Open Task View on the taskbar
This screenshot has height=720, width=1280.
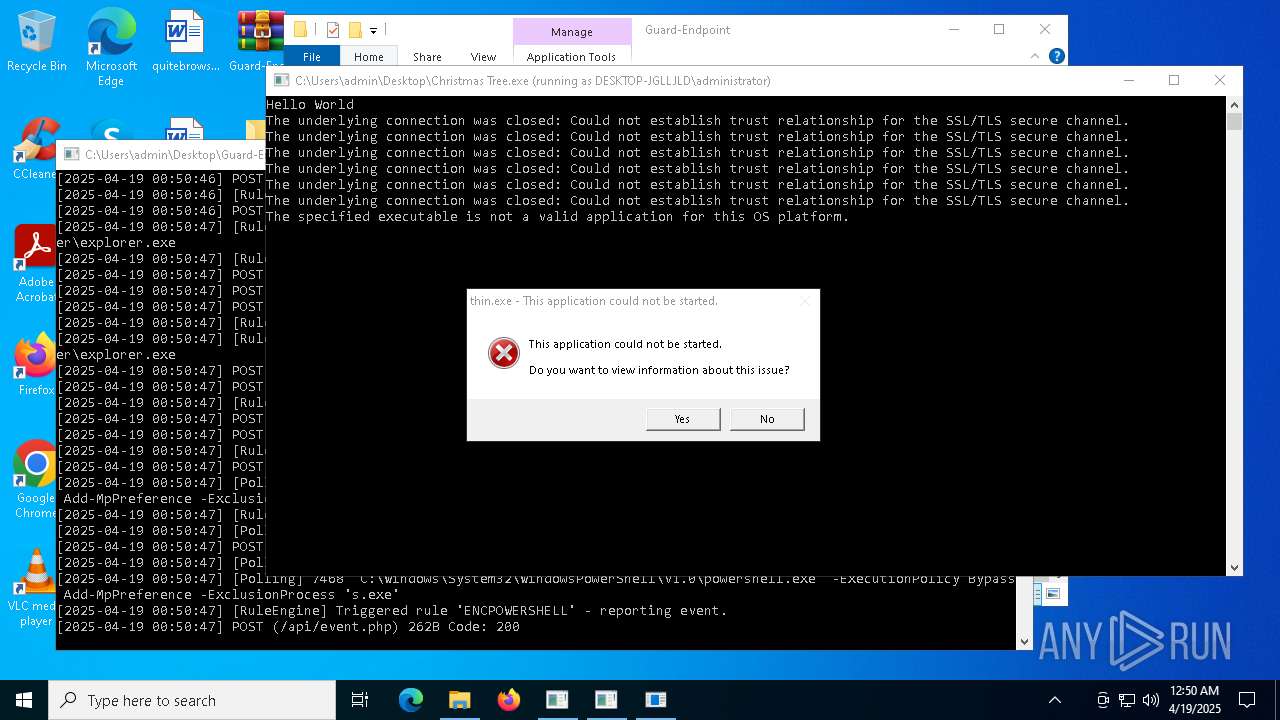click(360, 700)
